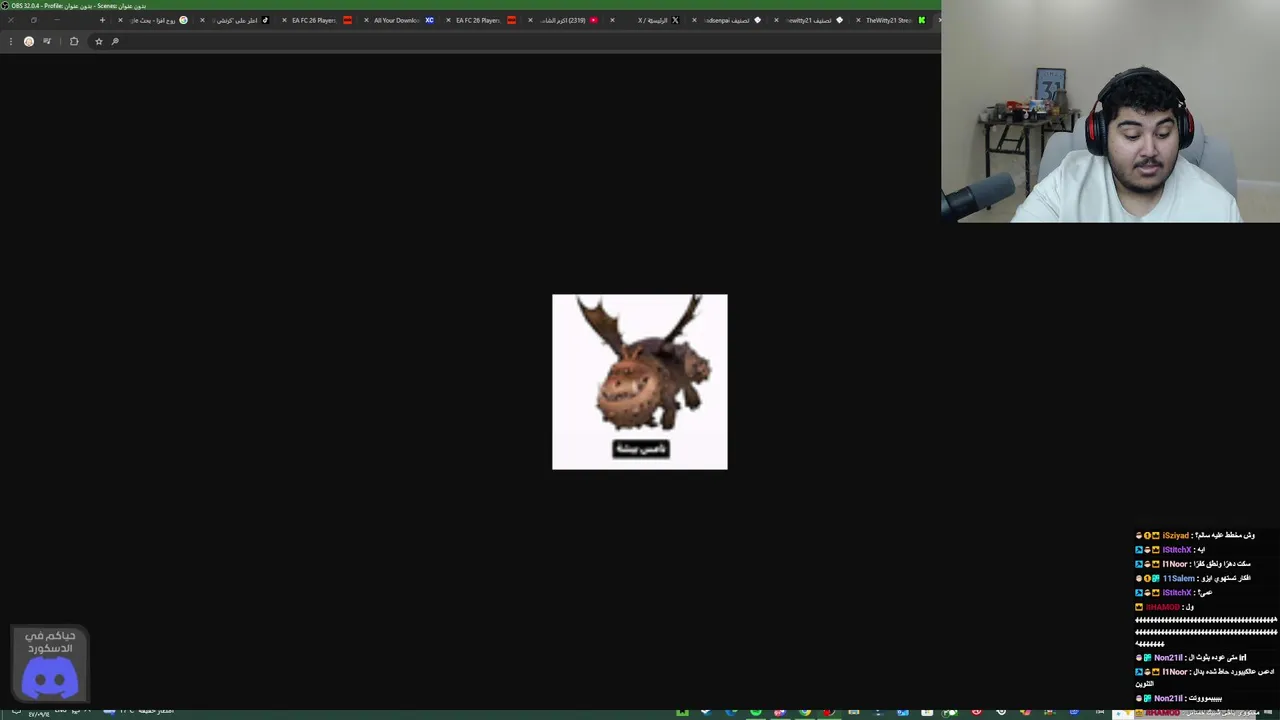The height and width of the screenshot is (720, 1280).
Task: Switch to the All Your Downloads tab
Action: (401, 20)
